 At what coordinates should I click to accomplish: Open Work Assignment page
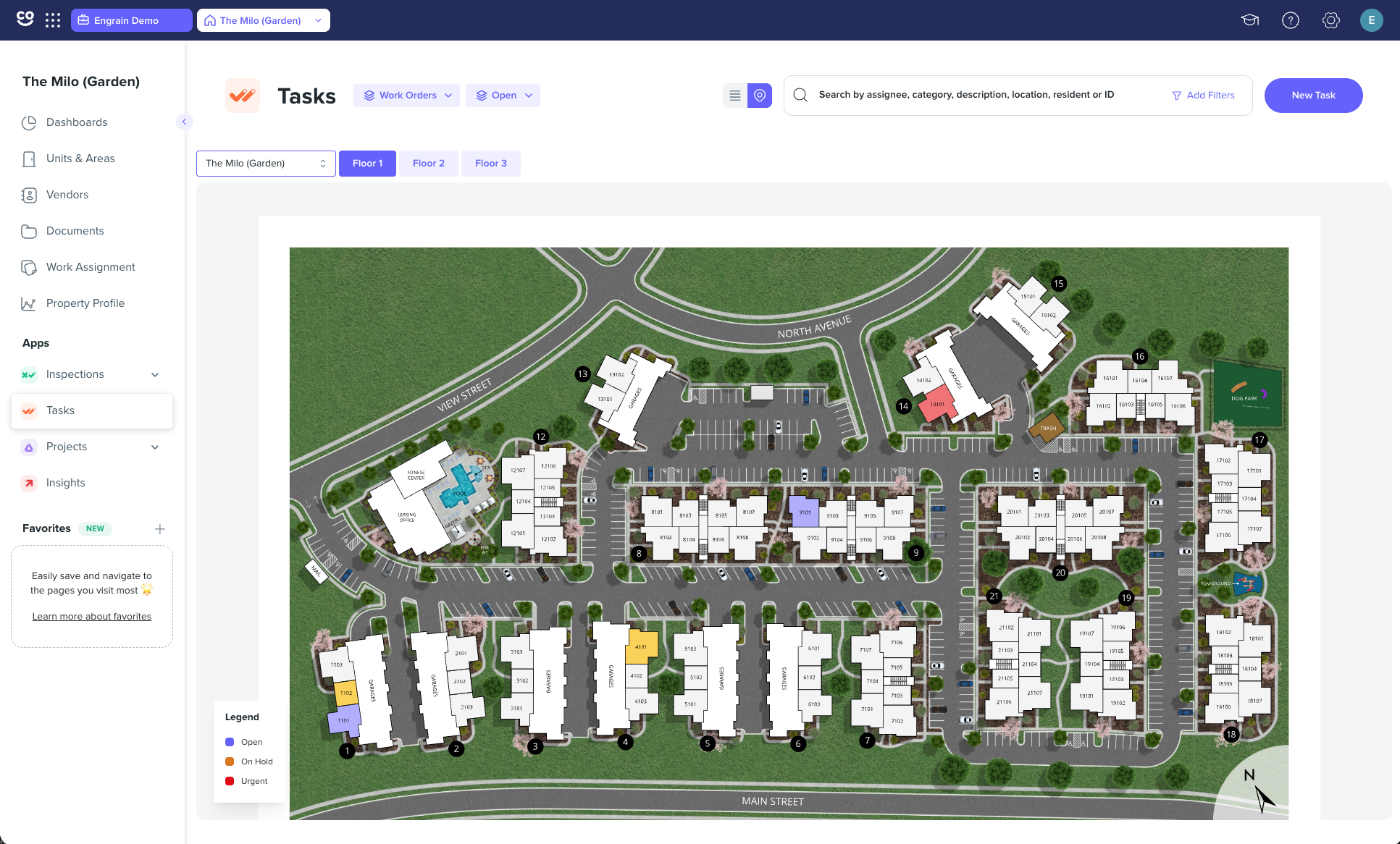pyautogui.click(x=92, y=267)
